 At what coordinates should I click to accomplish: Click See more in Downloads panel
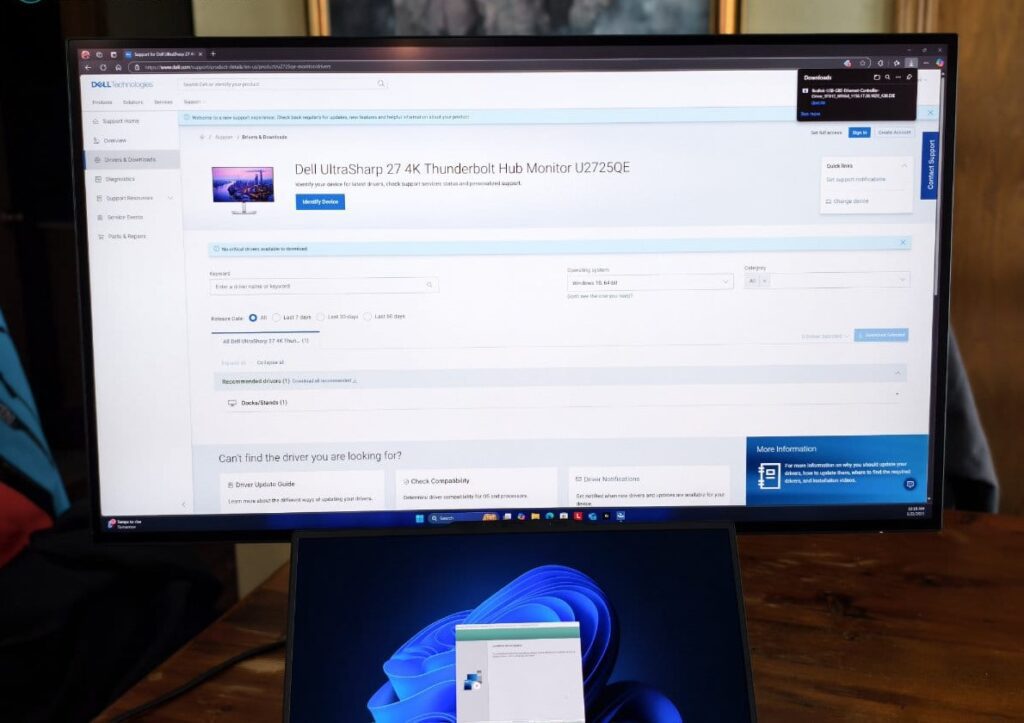click(x=810, y=114)
